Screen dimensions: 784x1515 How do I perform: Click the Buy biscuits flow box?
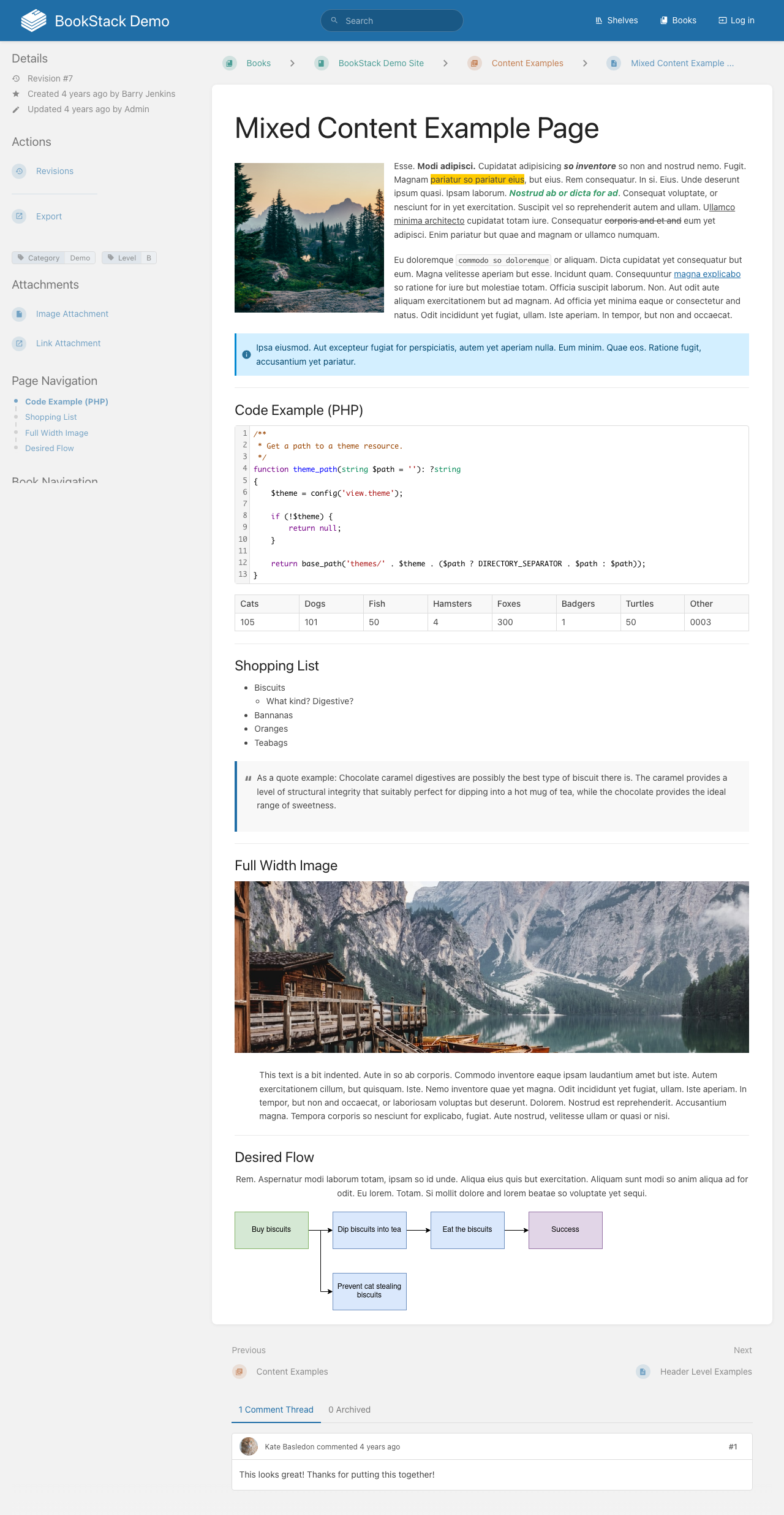point(271,1229)
